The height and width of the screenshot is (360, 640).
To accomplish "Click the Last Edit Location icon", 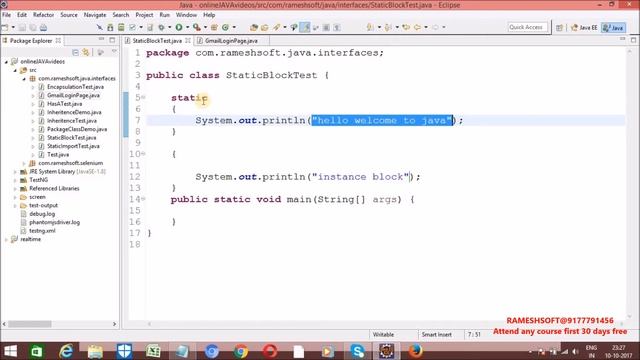I will 406,27.
